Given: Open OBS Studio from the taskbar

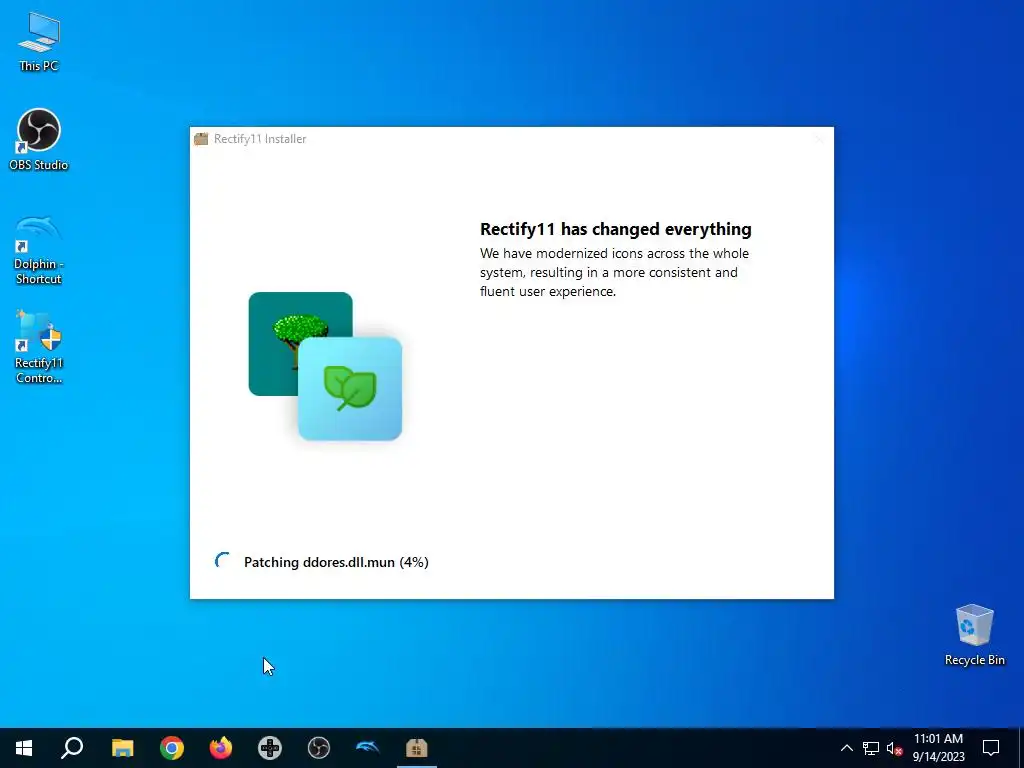Looking at the screenshot, I should coord(319,748).
